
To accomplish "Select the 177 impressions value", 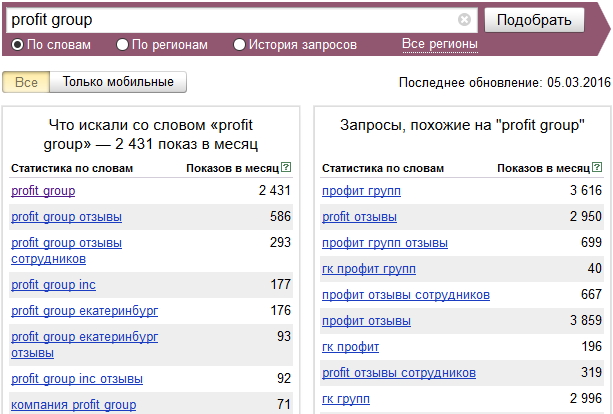I will tap(280, 284).
